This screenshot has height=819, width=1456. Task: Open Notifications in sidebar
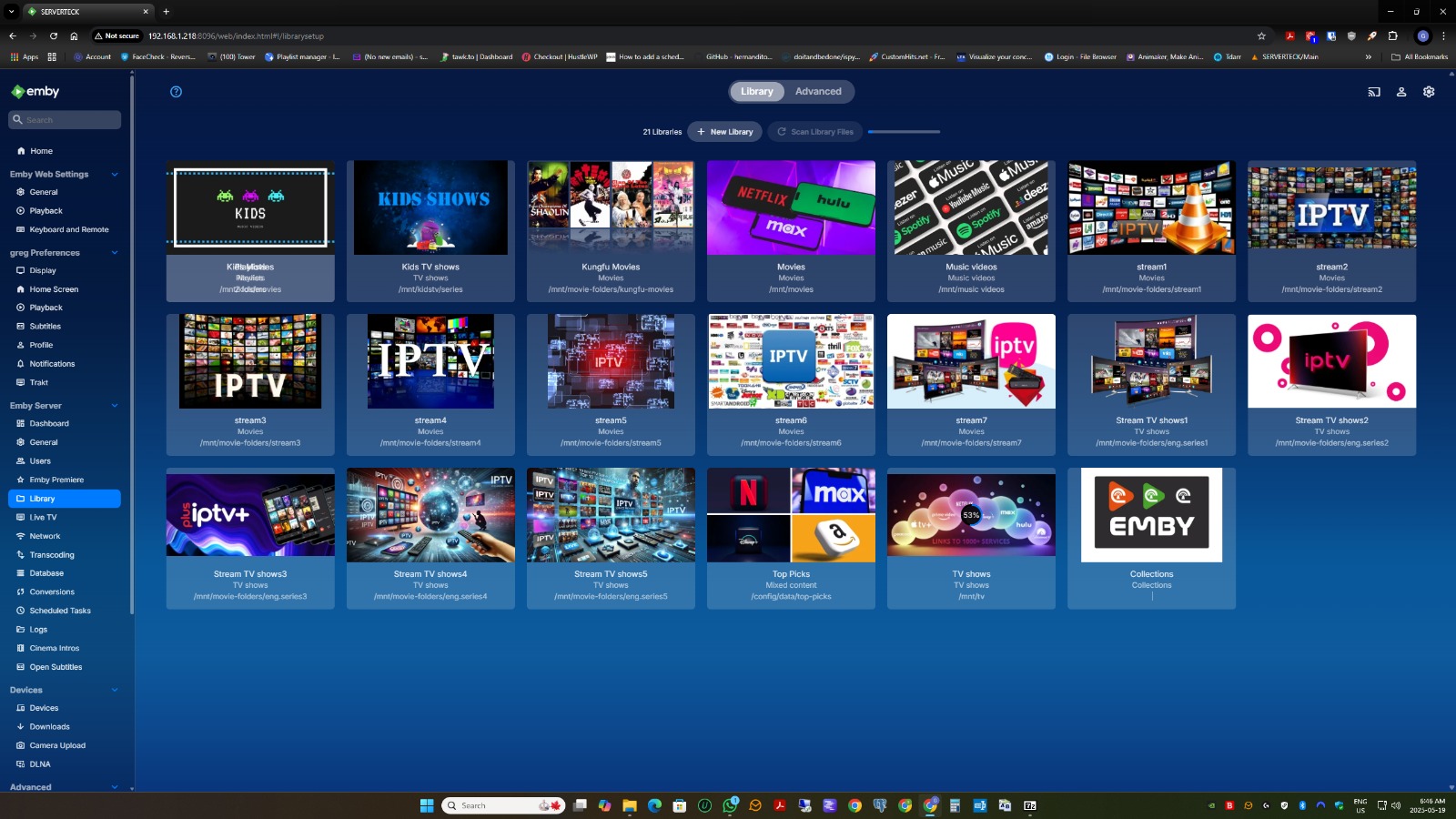click(65, 364)
